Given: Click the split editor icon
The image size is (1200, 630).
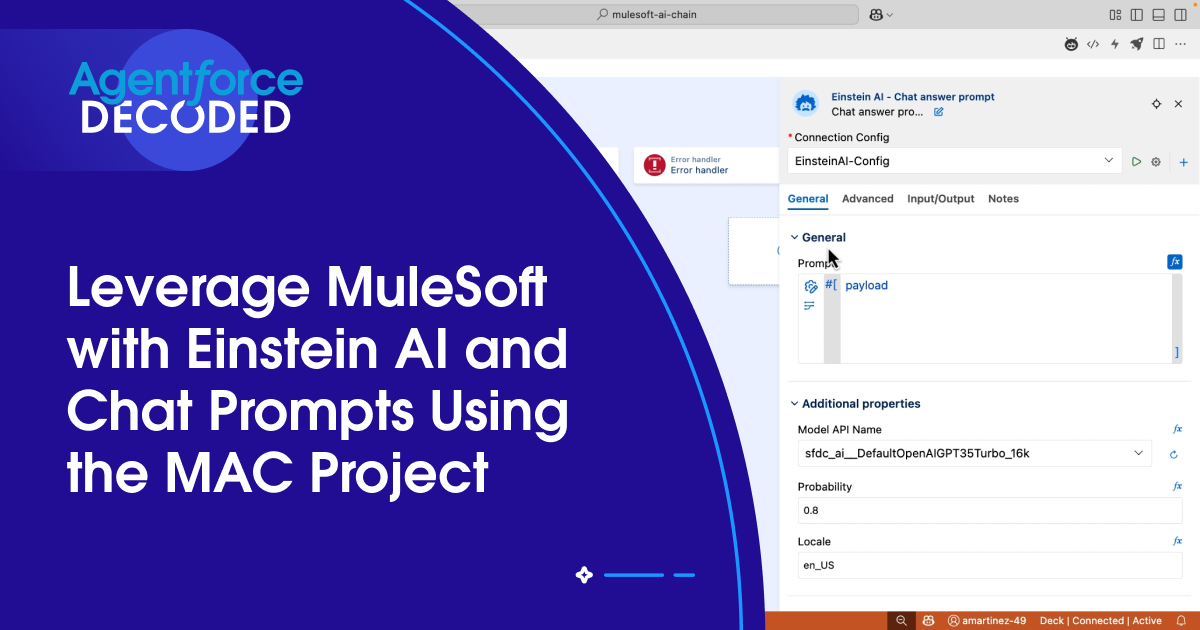Looking at the screenshot, I should coord(1159,44).
